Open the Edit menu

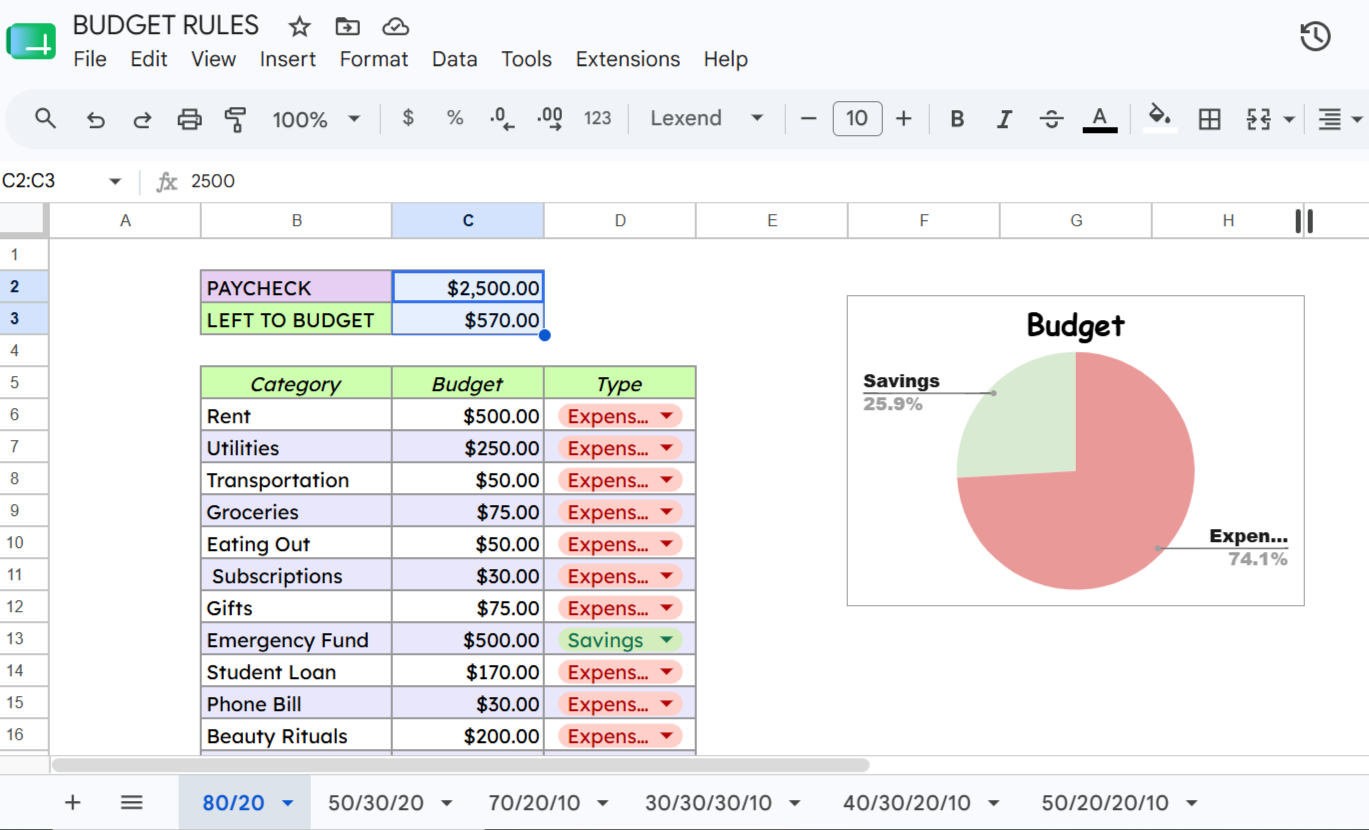[149, 59]
